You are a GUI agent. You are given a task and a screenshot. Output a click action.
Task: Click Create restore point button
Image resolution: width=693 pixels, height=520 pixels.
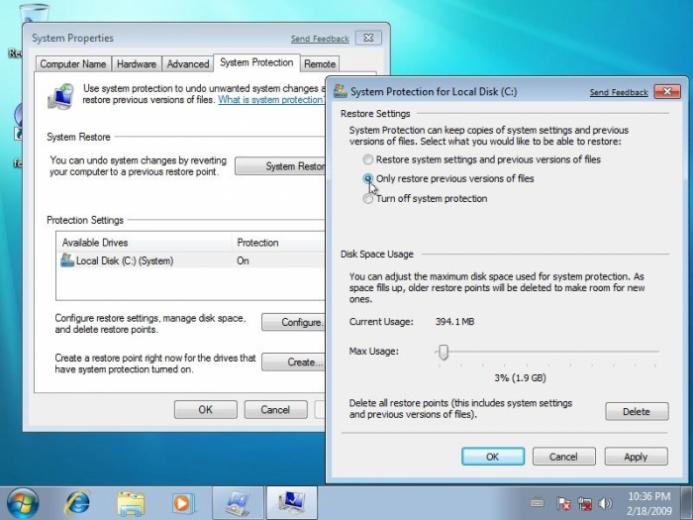pyautogui.click(x=293, y=362)
